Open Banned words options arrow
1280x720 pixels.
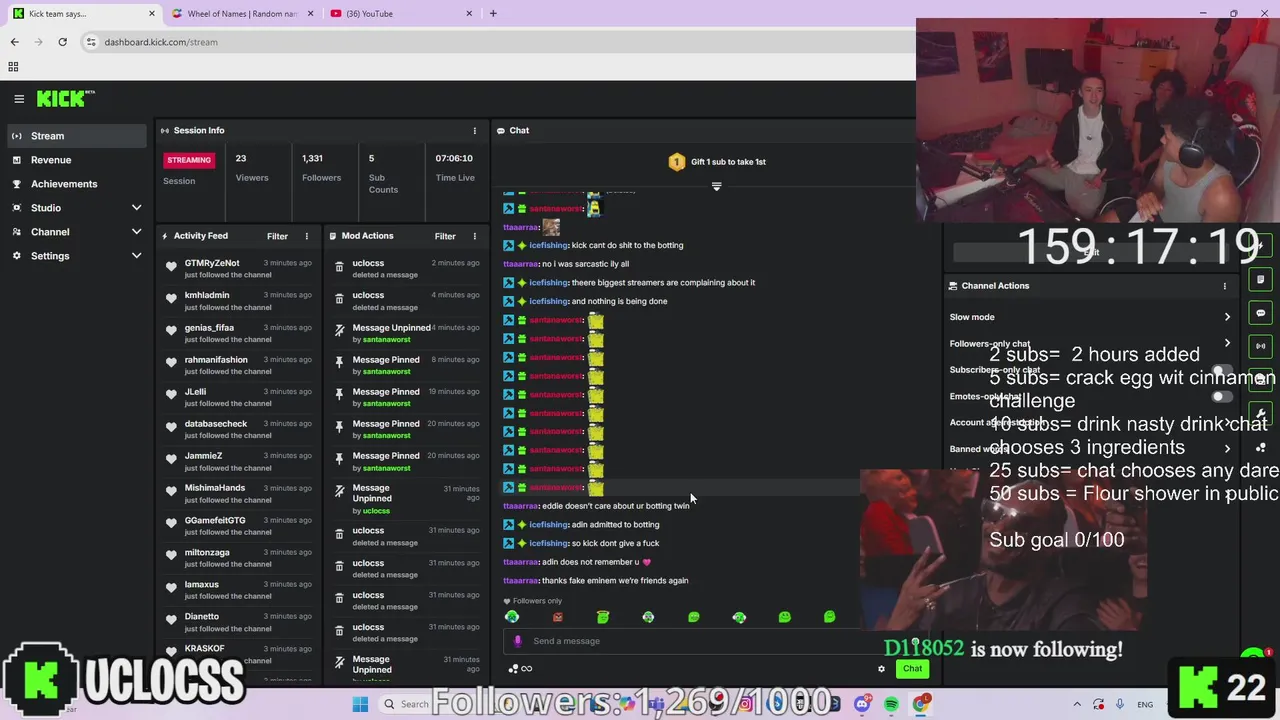[1227, 449]
